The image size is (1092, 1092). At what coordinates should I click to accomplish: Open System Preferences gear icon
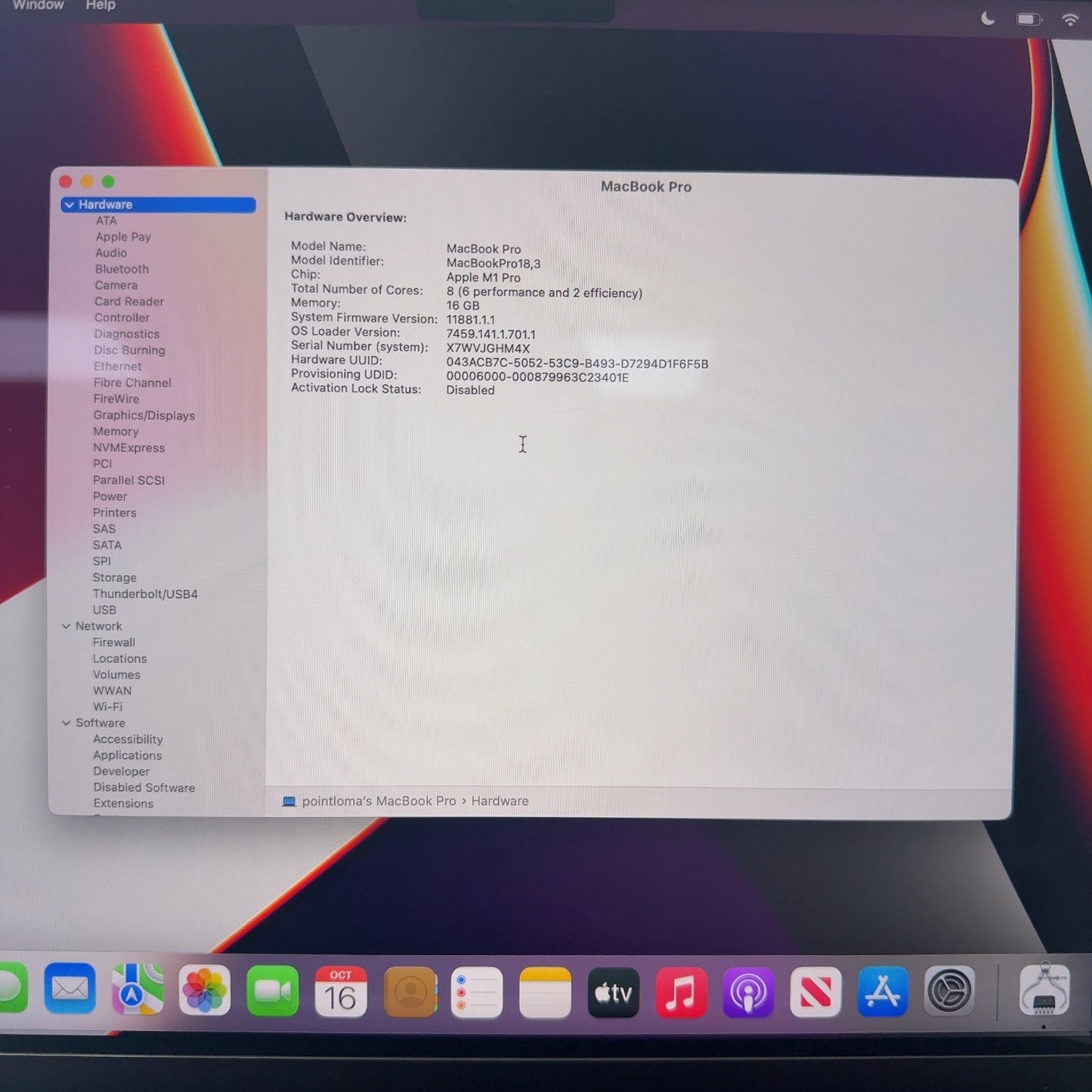(x=949, y=991)
